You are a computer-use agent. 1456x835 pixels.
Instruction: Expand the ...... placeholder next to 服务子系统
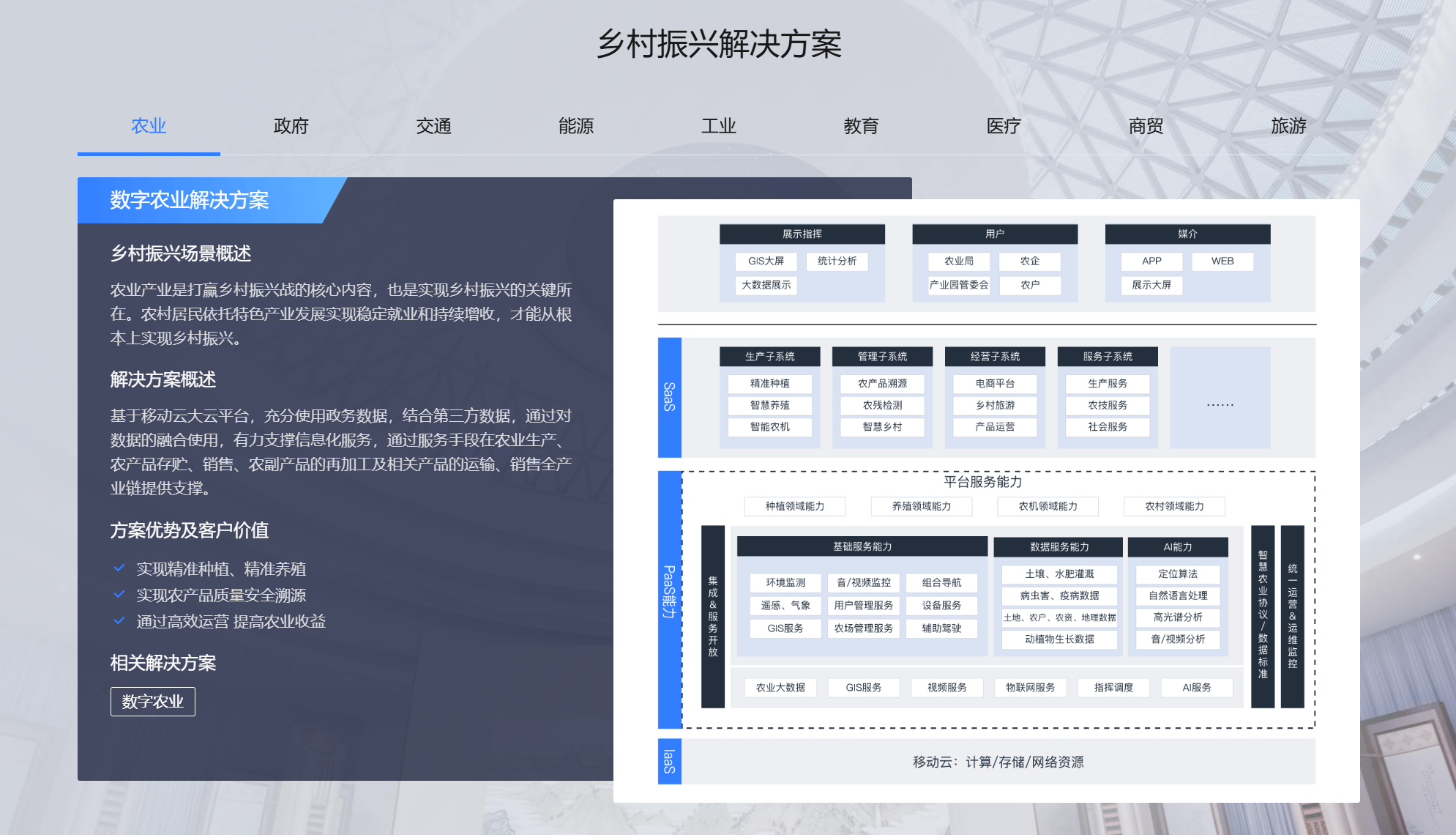tap(1220, 404)
